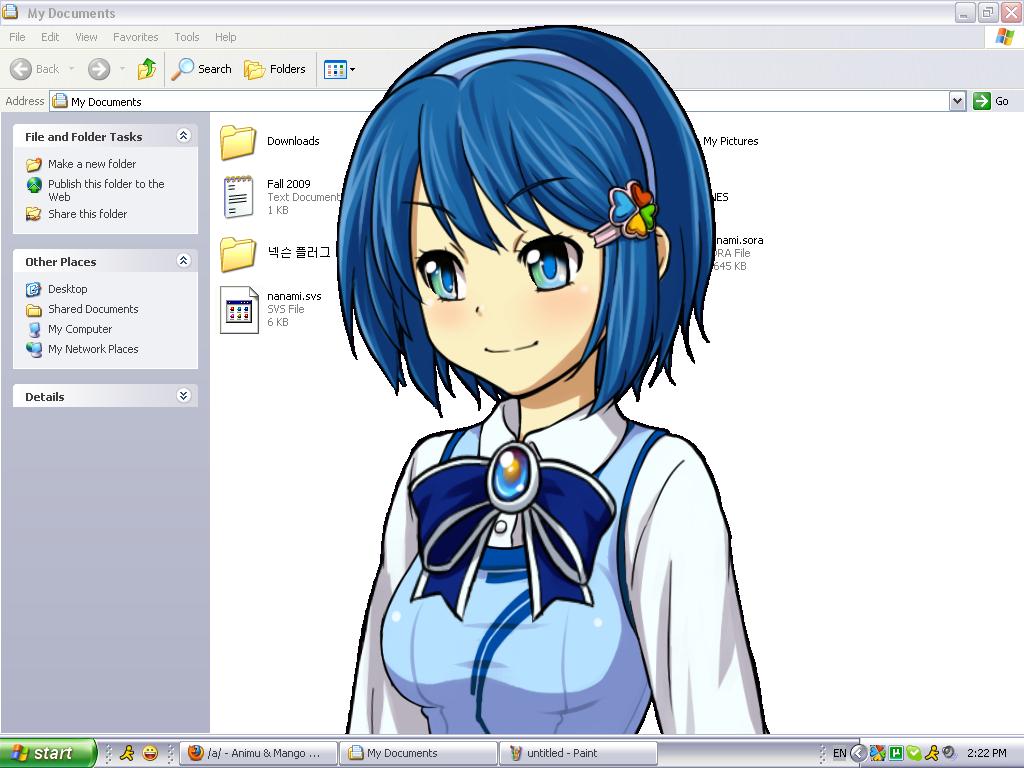Click the green shield tray icon
The width and height of the screenshot is (1024, 768).
click(914, 753)
